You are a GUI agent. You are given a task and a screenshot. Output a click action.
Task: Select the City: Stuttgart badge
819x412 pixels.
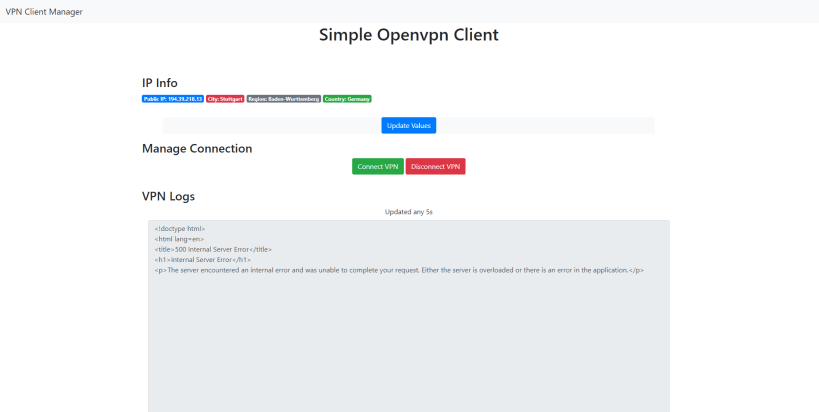[x=225, y=99]
